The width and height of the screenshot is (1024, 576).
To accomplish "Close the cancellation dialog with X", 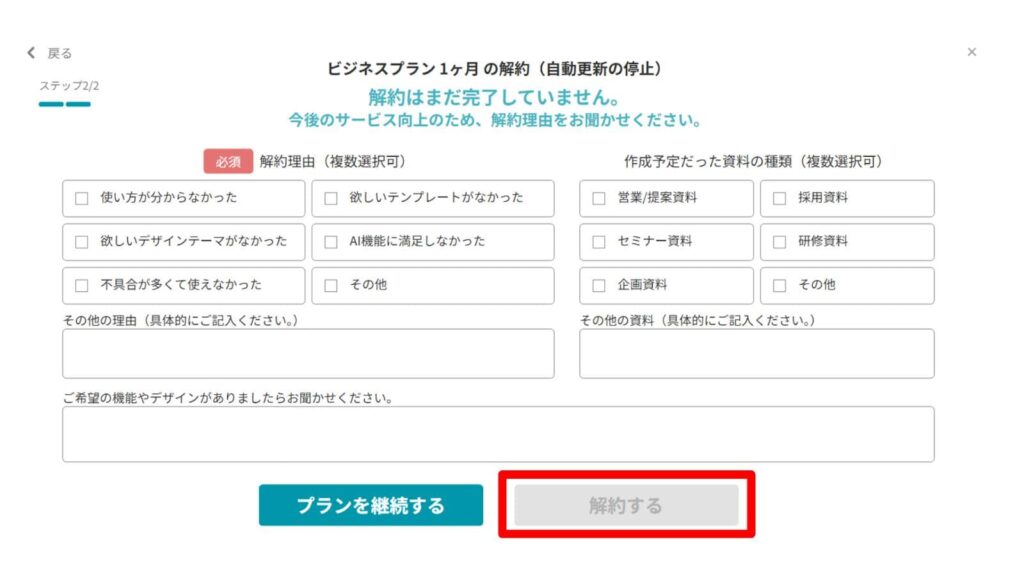I will 971,52.
